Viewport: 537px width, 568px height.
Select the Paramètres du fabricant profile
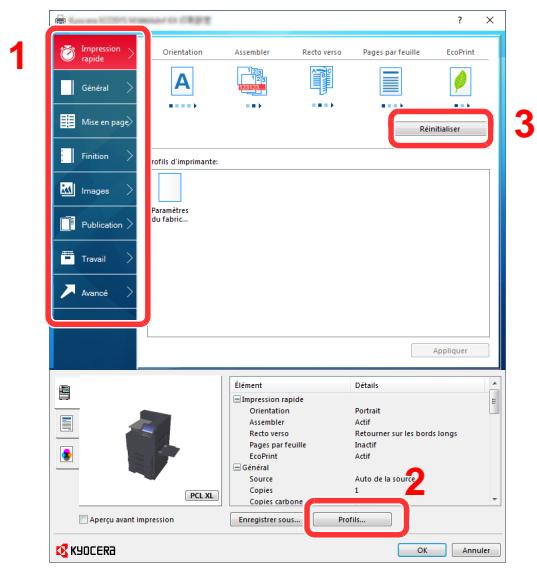(170, 197)
